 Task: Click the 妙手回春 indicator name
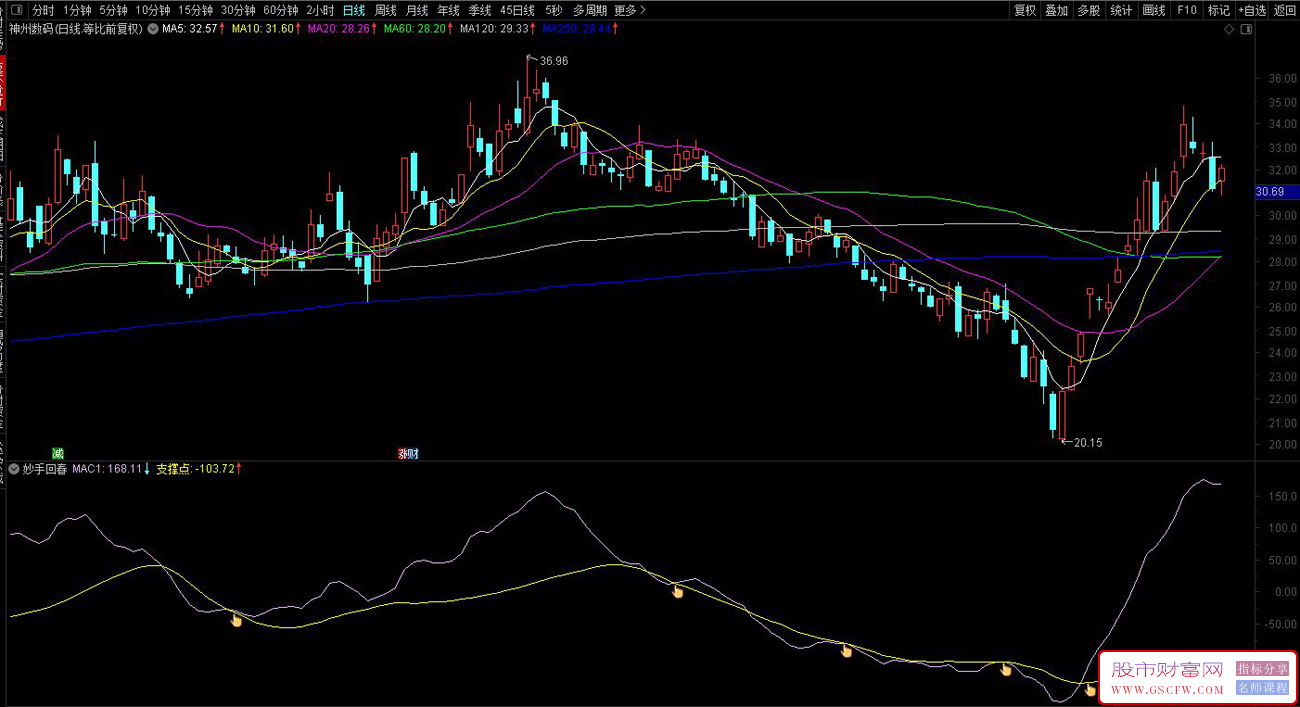(44, 468)
